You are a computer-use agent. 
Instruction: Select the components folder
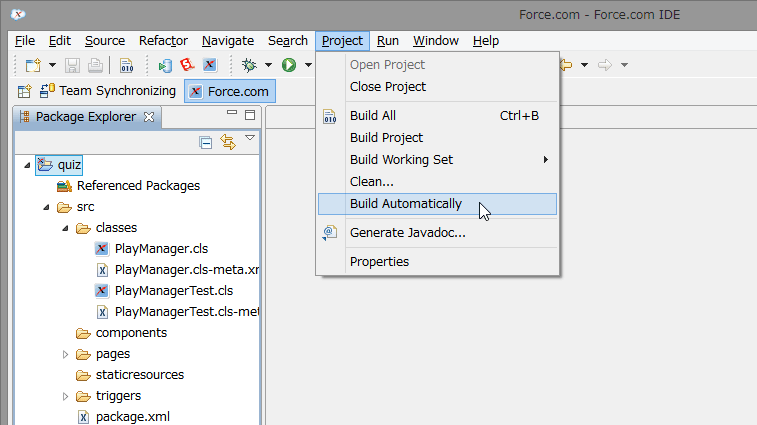[121, 333]
